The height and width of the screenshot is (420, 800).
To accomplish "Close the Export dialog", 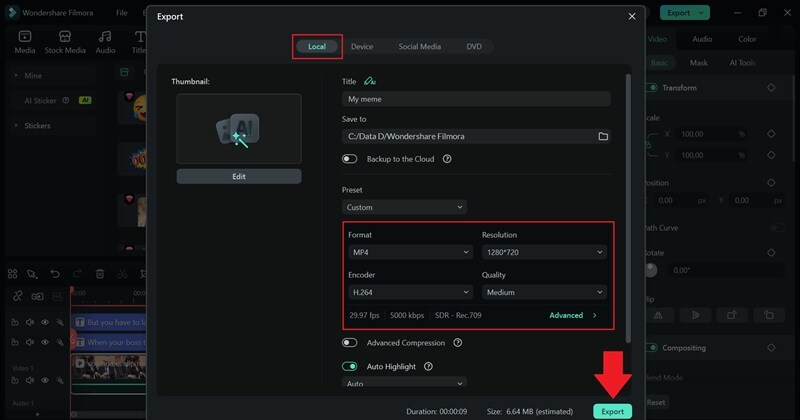I will [632, 16].
